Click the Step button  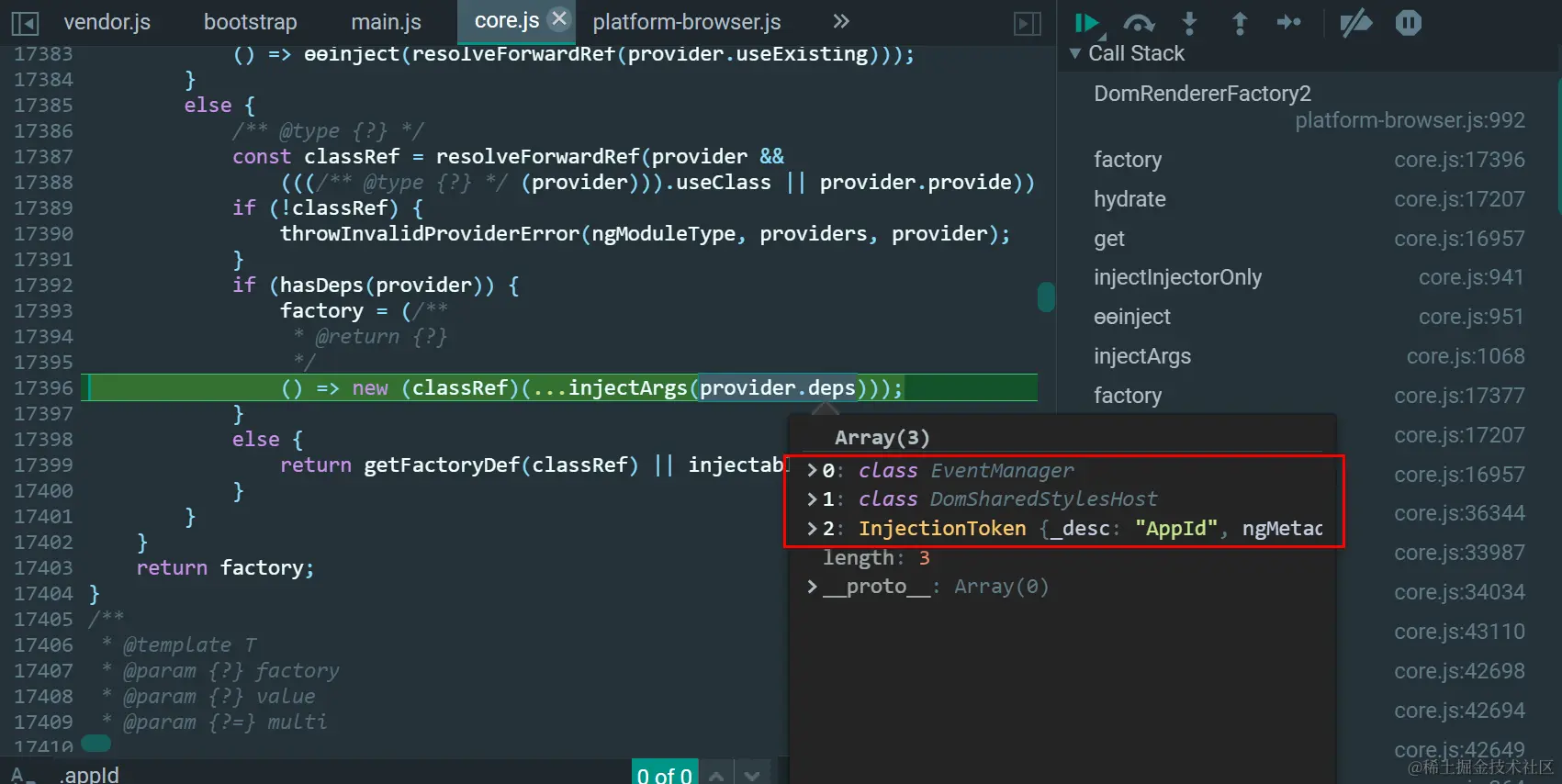(1289, 22)
